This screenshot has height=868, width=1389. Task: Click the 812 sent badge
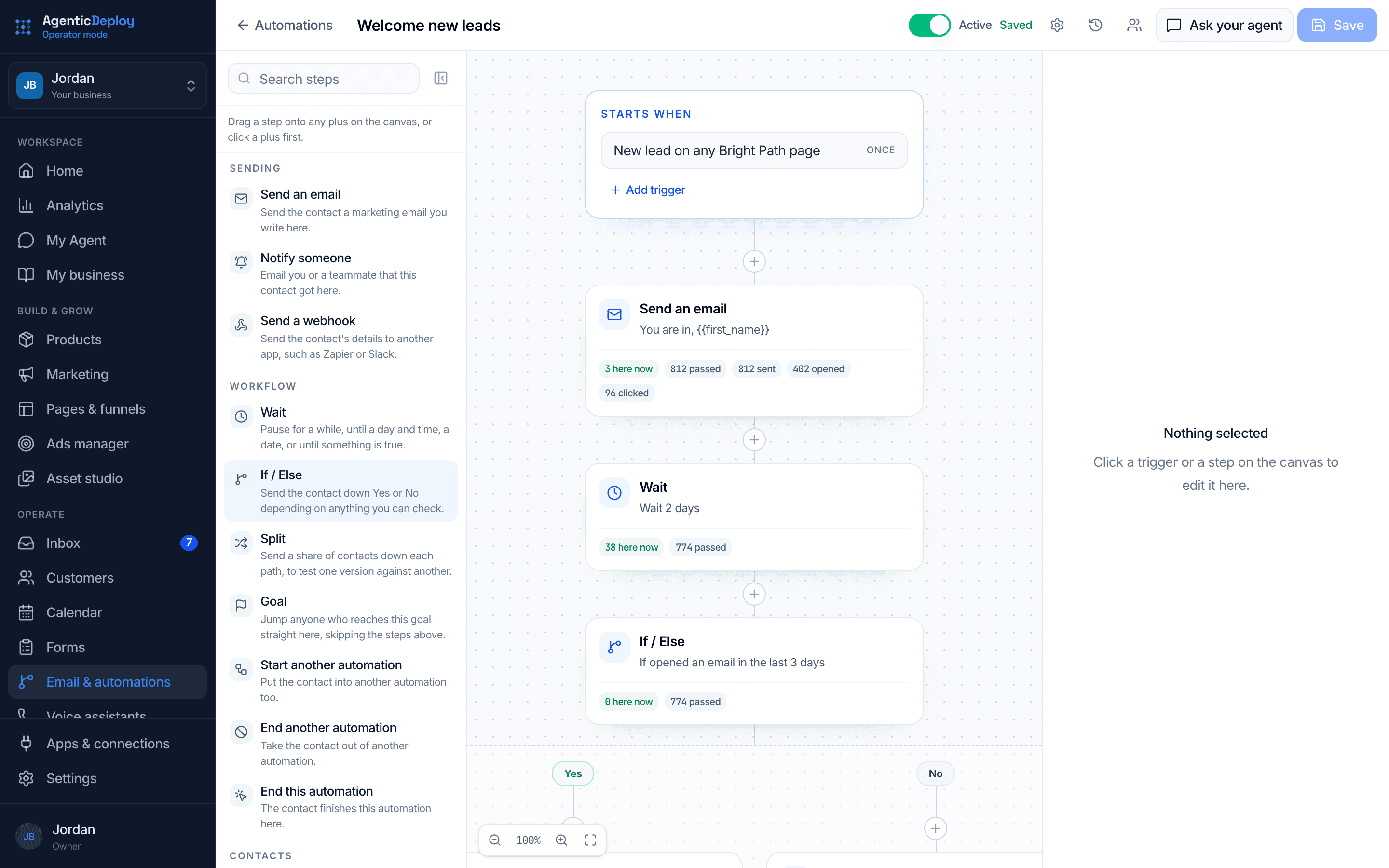click(757, 369)
